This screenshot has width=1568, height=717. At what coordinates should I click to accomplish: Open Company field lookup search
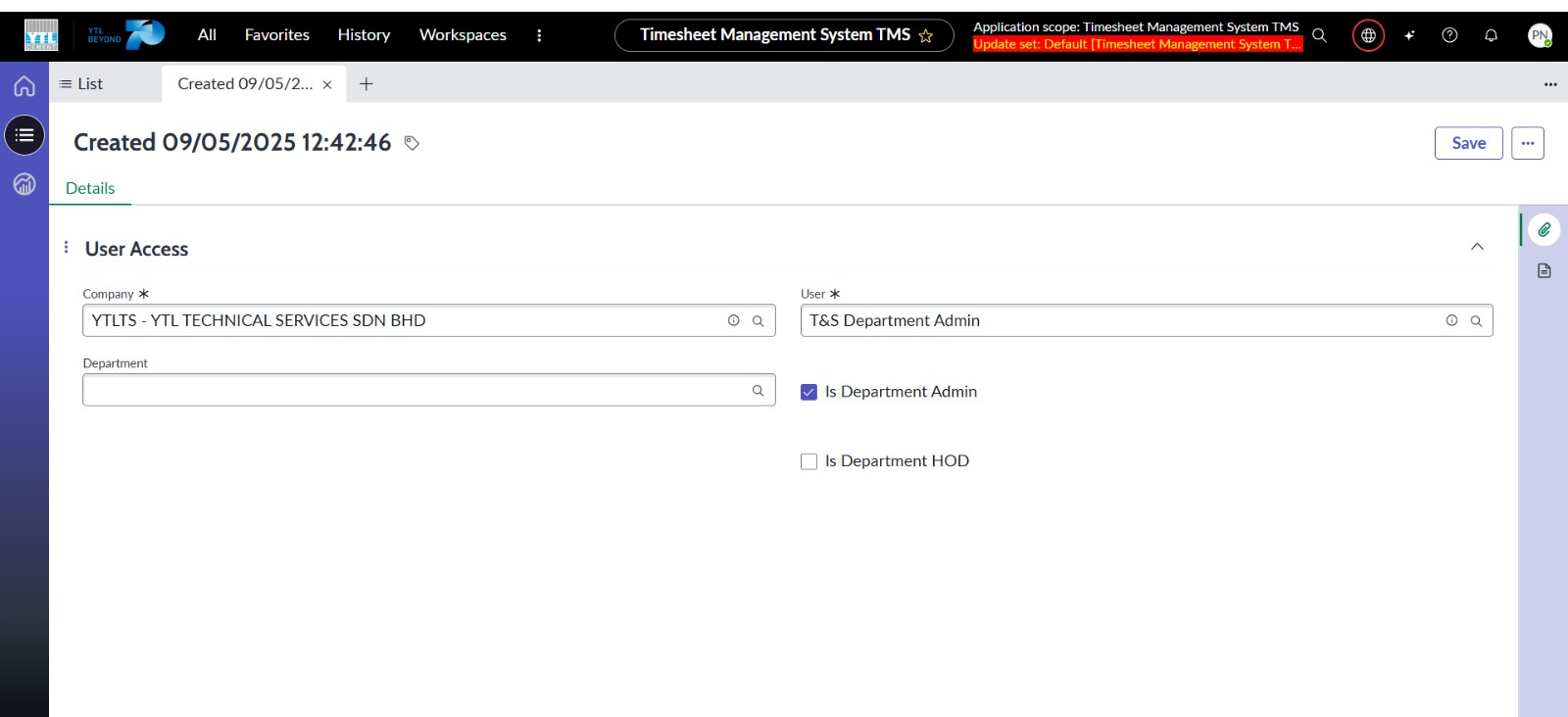(x=758, y=321)
